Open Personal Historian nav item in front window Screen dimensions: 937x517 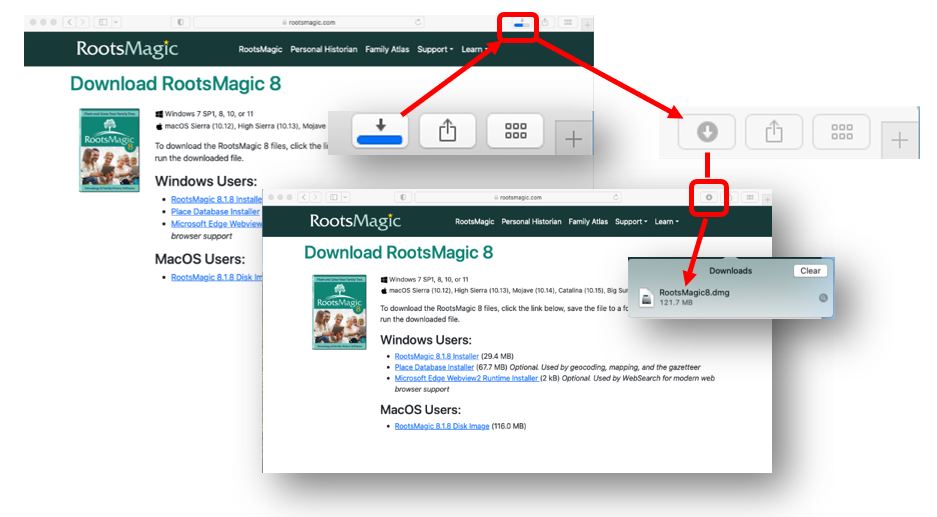[x=531, y=222]
